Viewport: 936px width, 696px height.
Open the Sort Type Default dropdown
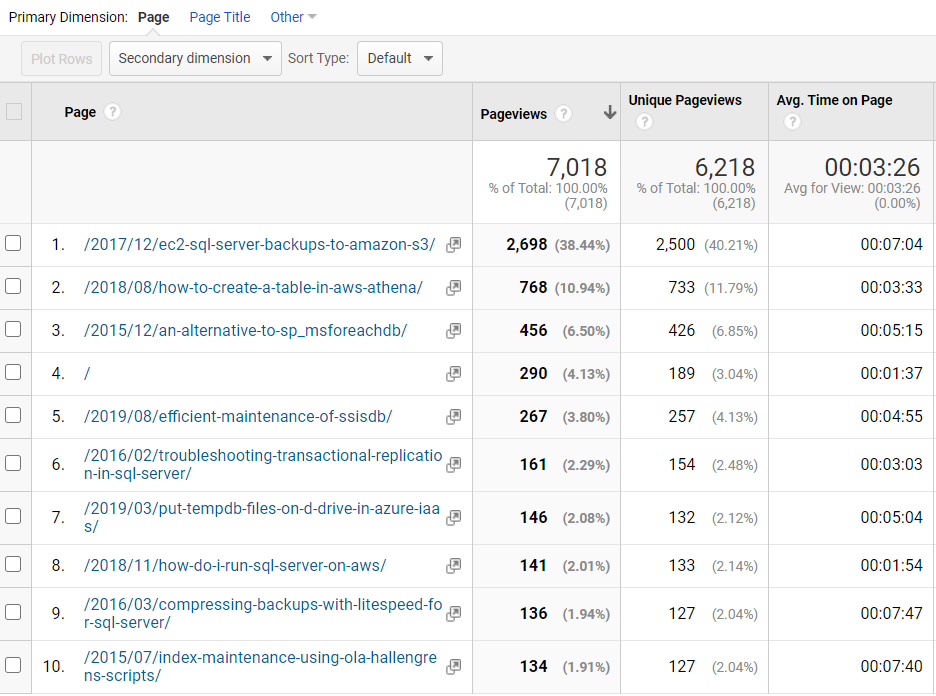click(399, 58)
